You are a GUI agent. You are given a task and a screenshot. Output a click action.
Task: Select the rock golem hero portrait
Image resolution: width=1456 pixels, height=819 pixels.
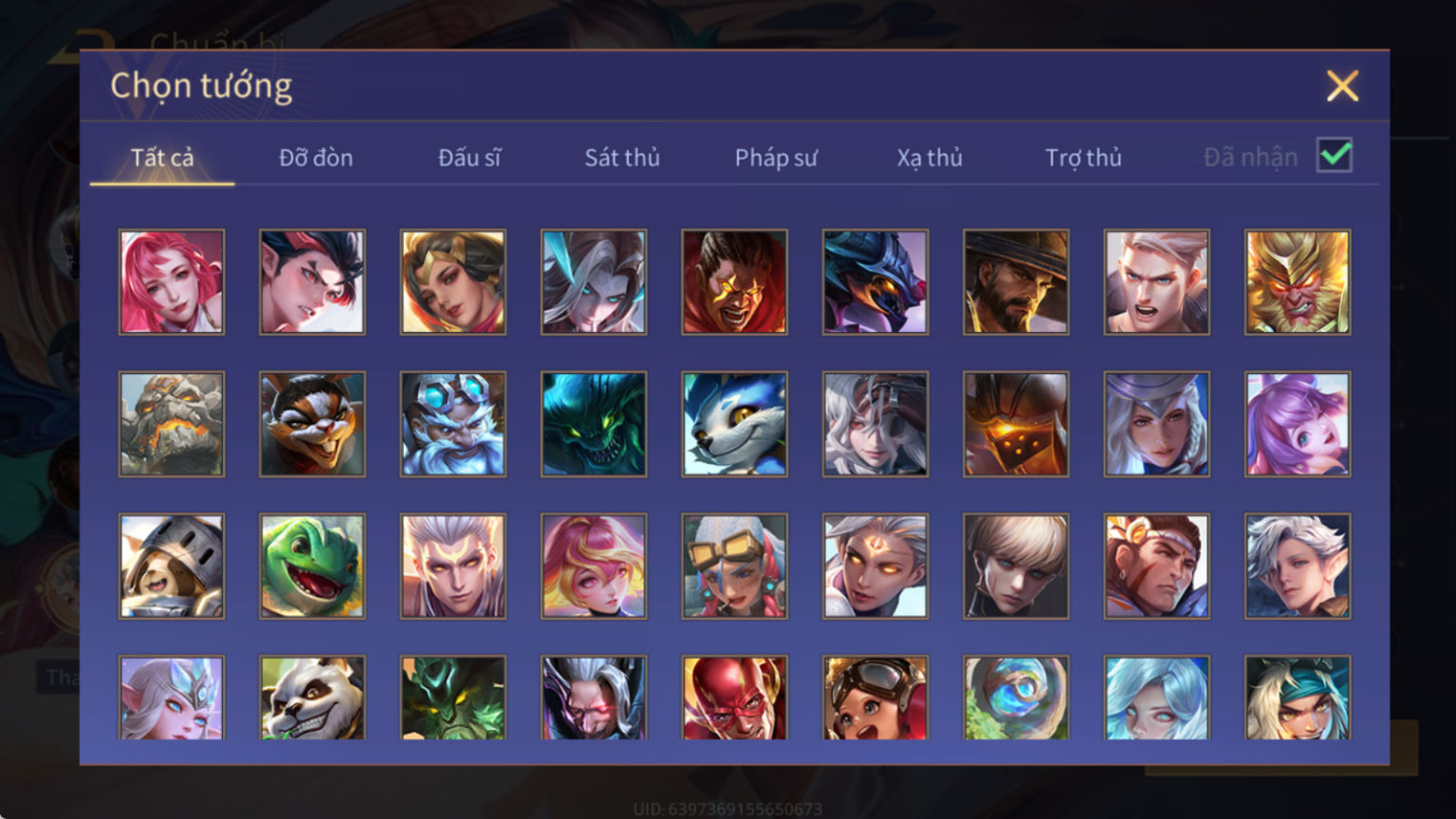click(x=172, y=424)
